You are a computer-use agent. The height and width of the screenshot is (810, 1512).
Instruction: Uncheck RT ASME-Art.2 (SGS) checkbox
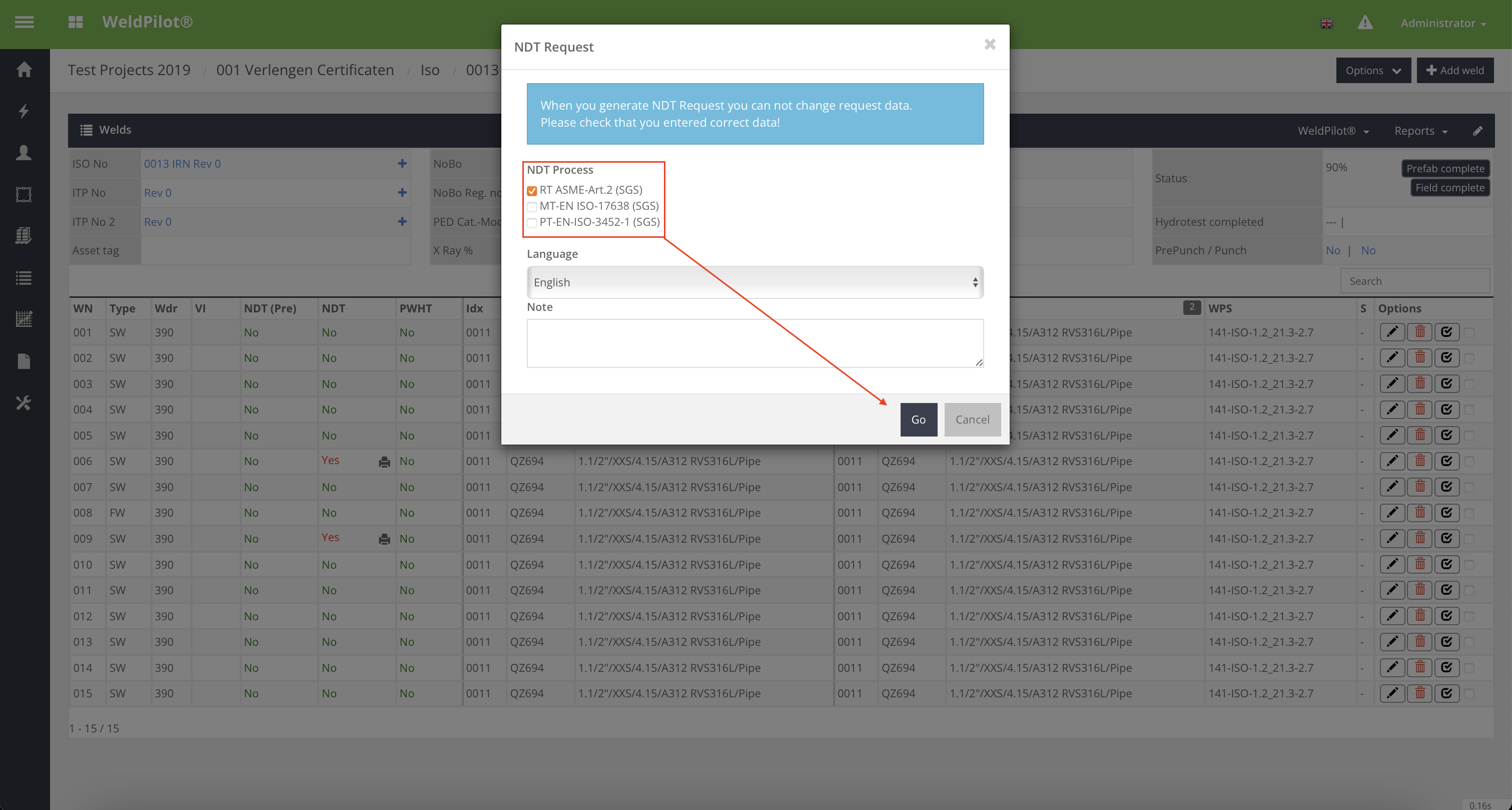tap(532, 191)
